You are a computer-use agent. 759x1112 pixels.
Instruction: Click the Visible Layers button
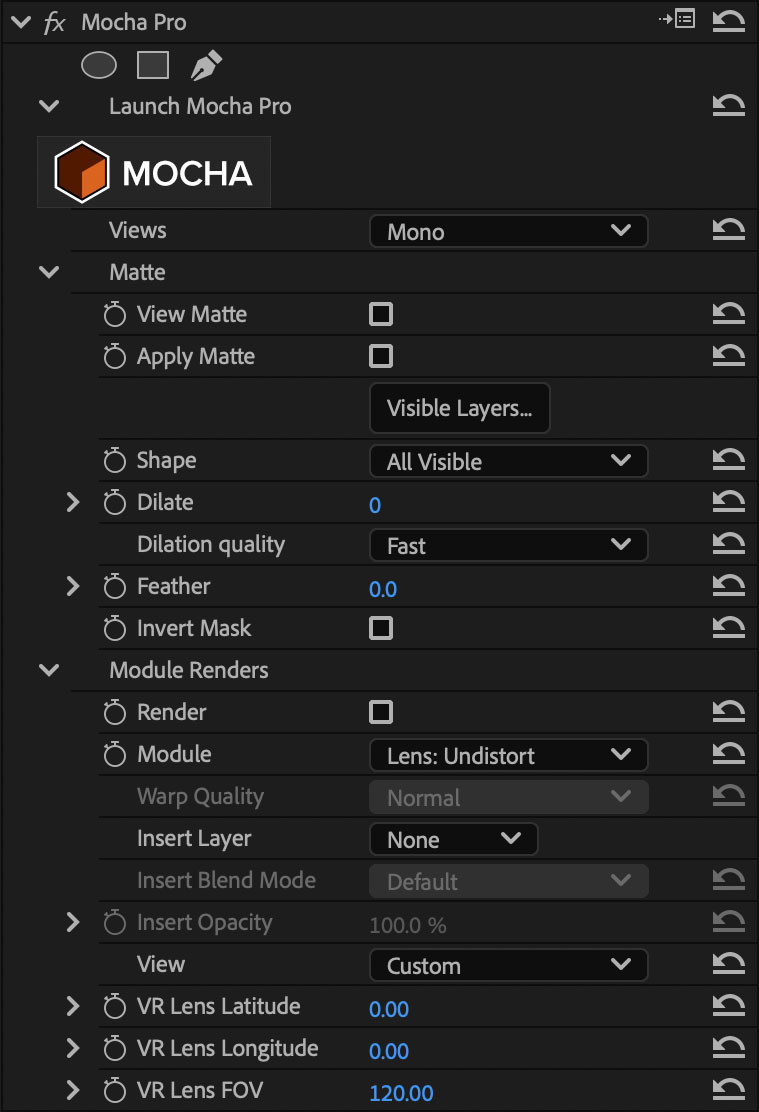(459, 408)
